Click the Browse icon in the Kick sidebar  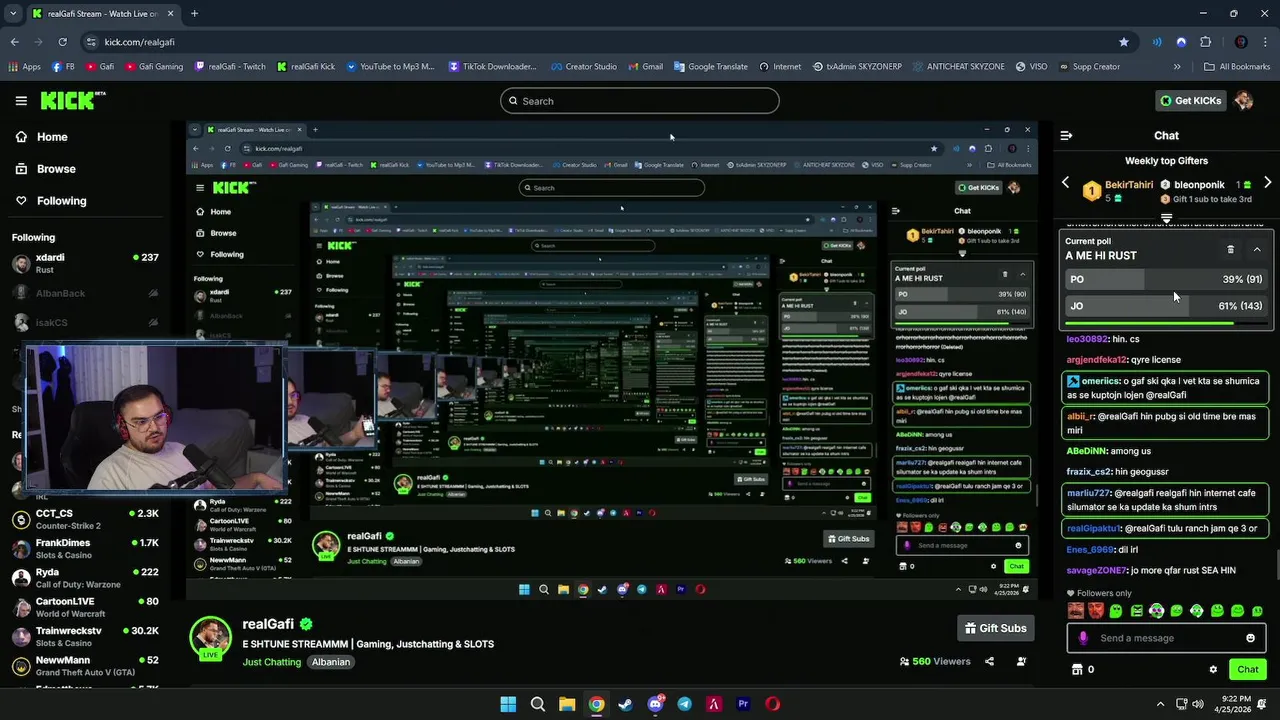click(21, 169)
